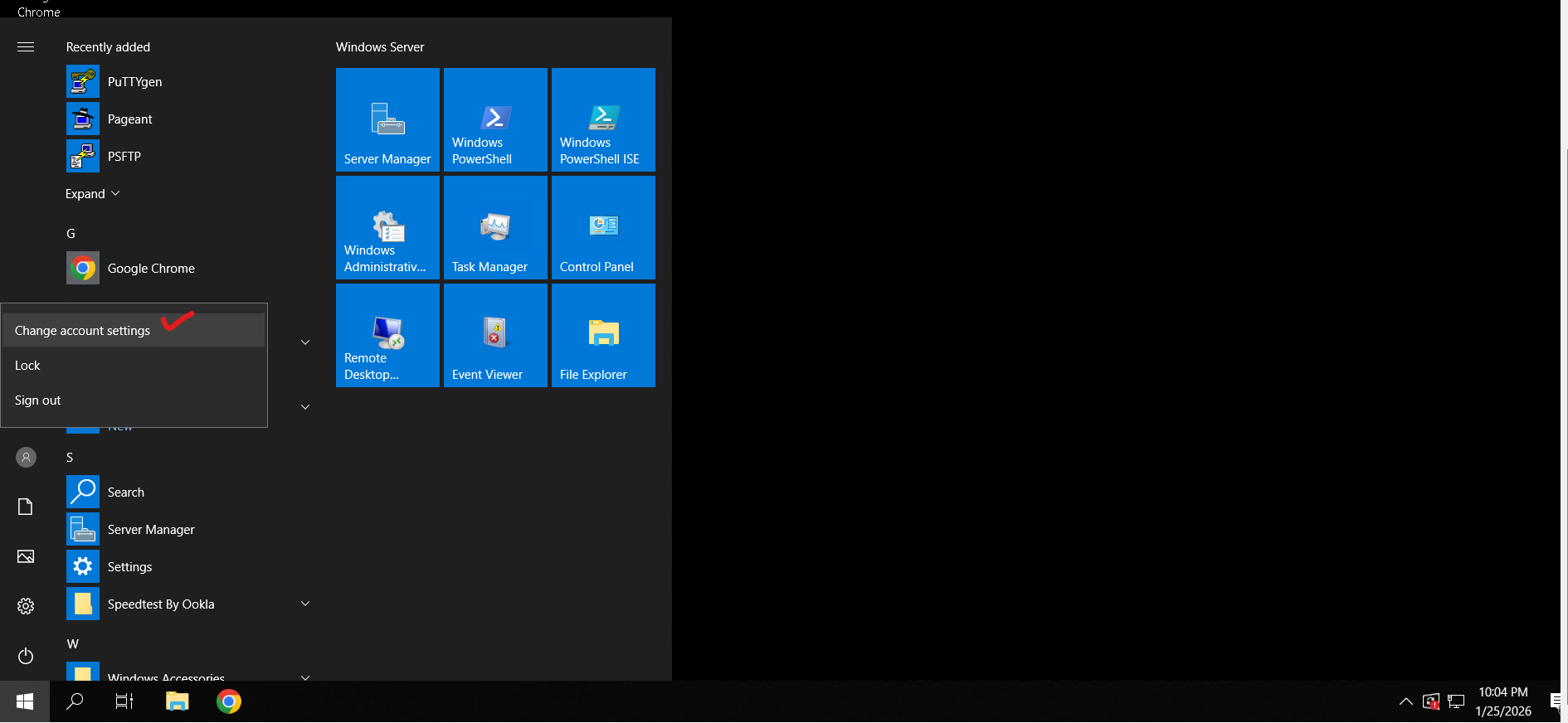Click the letter G section header
Image resolution: width=1568 pixels, height=723 pixels.
click(x=71, y=233)
